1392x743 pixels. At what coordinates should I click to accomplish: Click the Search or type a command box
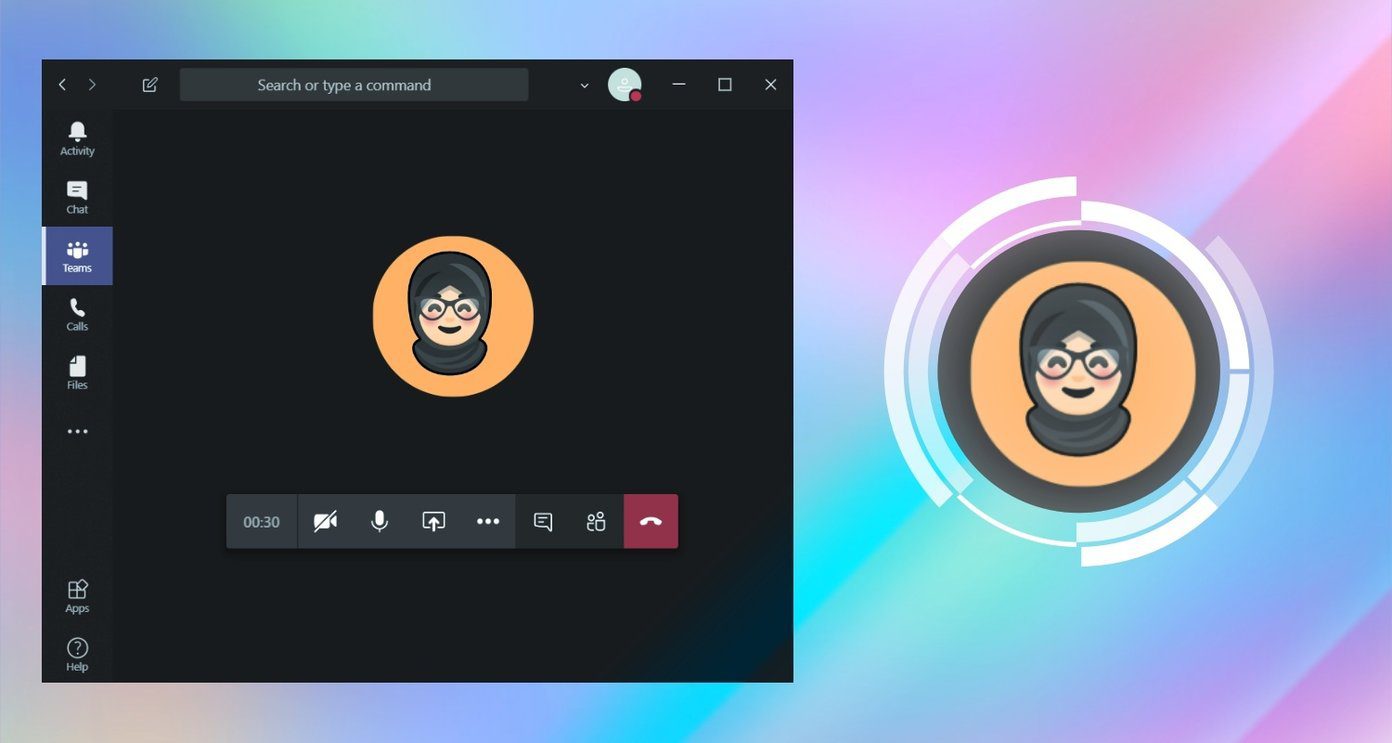point(354,85)
